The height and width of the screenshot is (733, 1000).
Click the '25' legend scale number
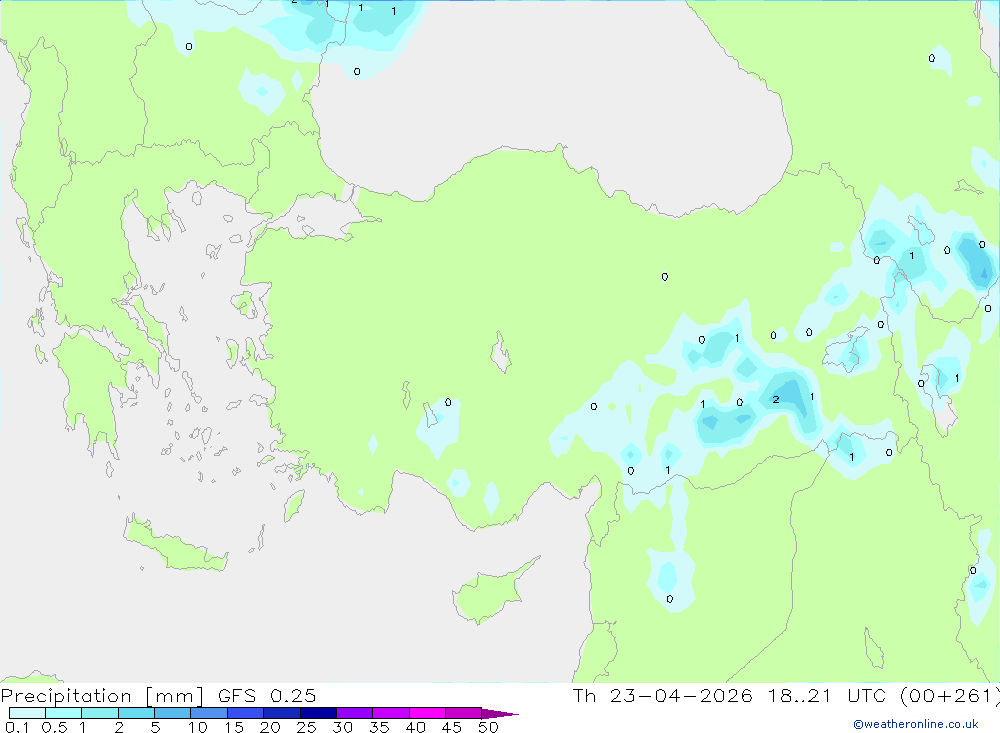(x=306, y=727)
